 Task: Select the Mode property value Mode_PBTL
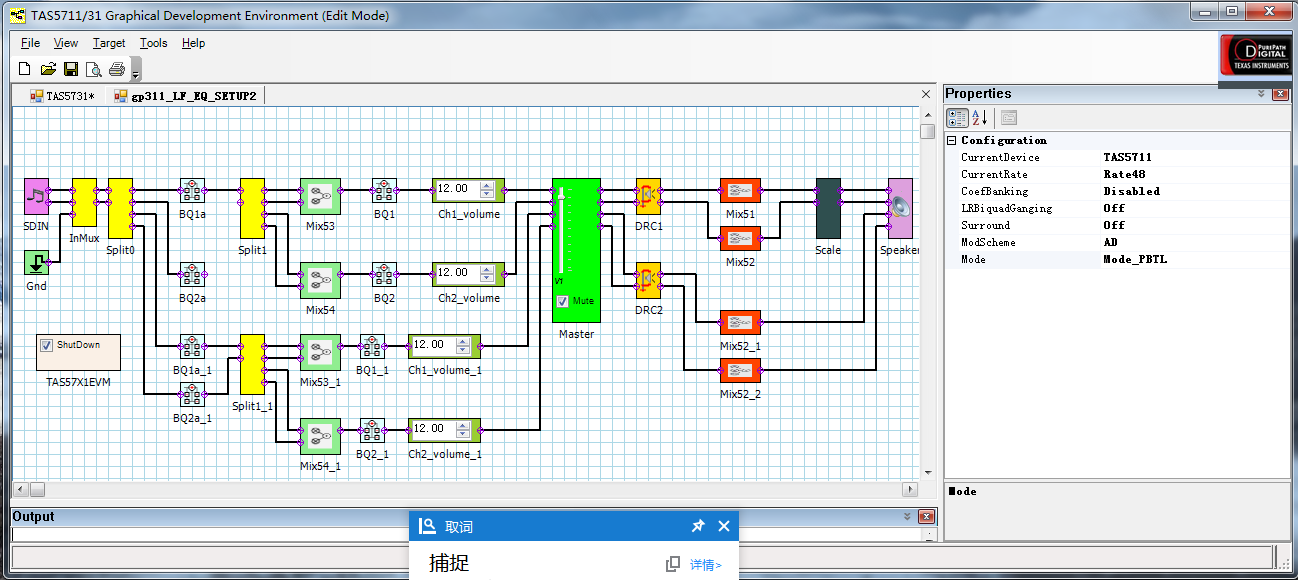1135,259
